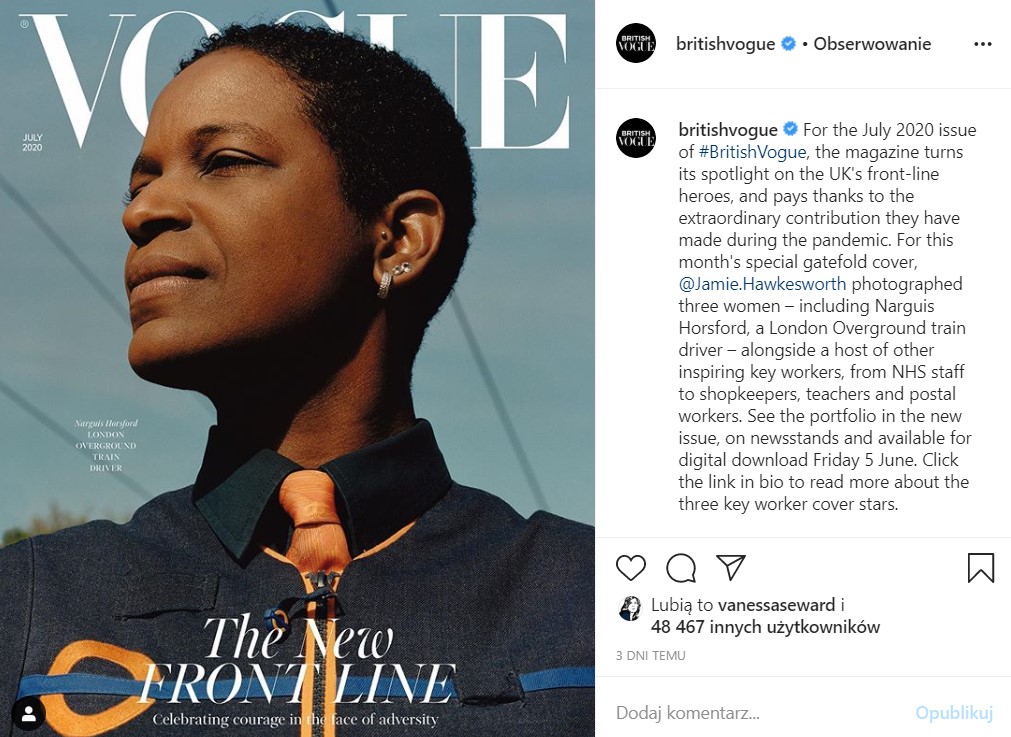Save the post with the bookmark icon
The width and height of the screenshot is (1011, 737).
point(981,567)
